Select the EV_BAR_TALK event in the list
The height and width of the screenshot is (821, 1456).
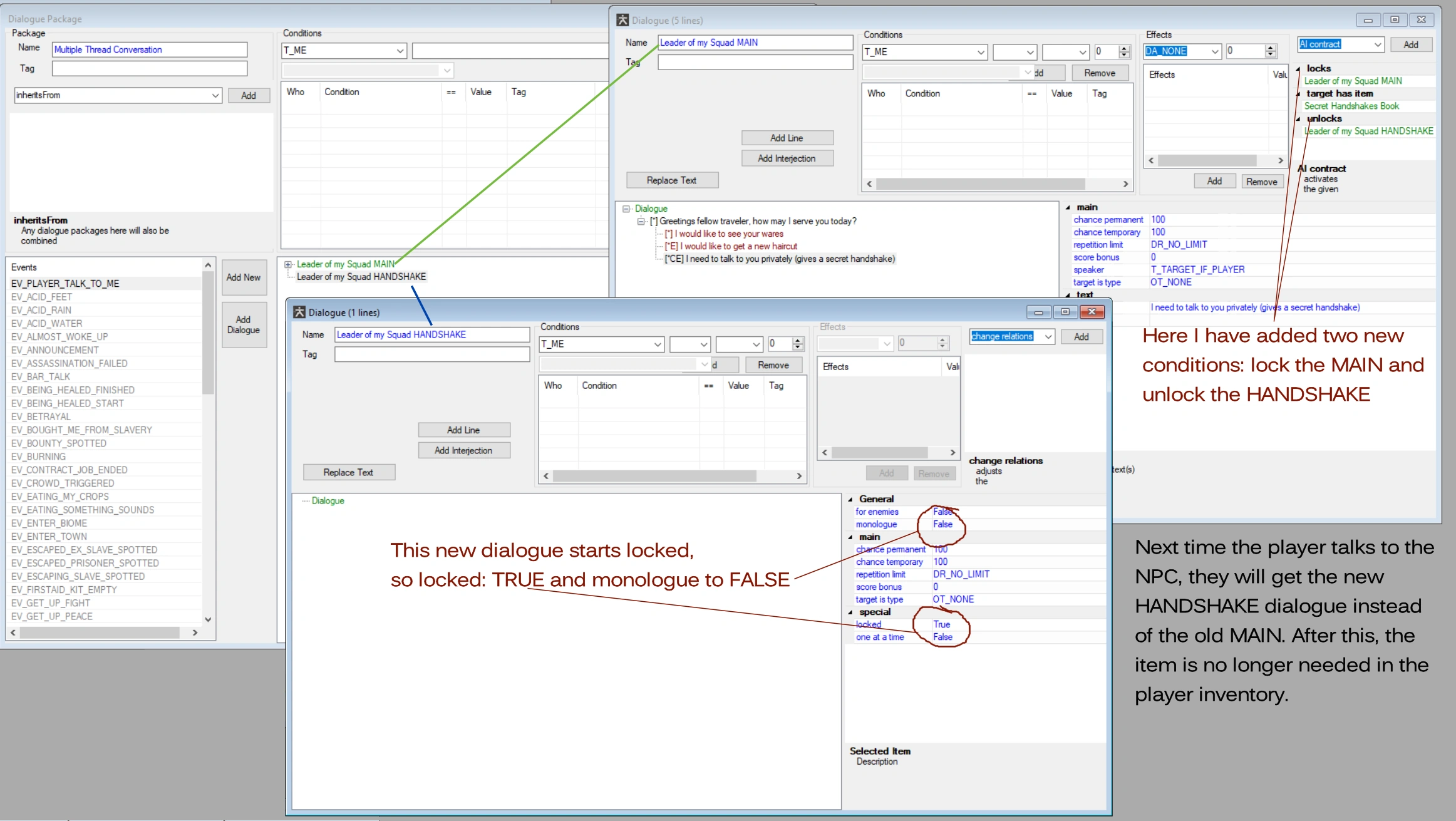click(x=41, y=376)
